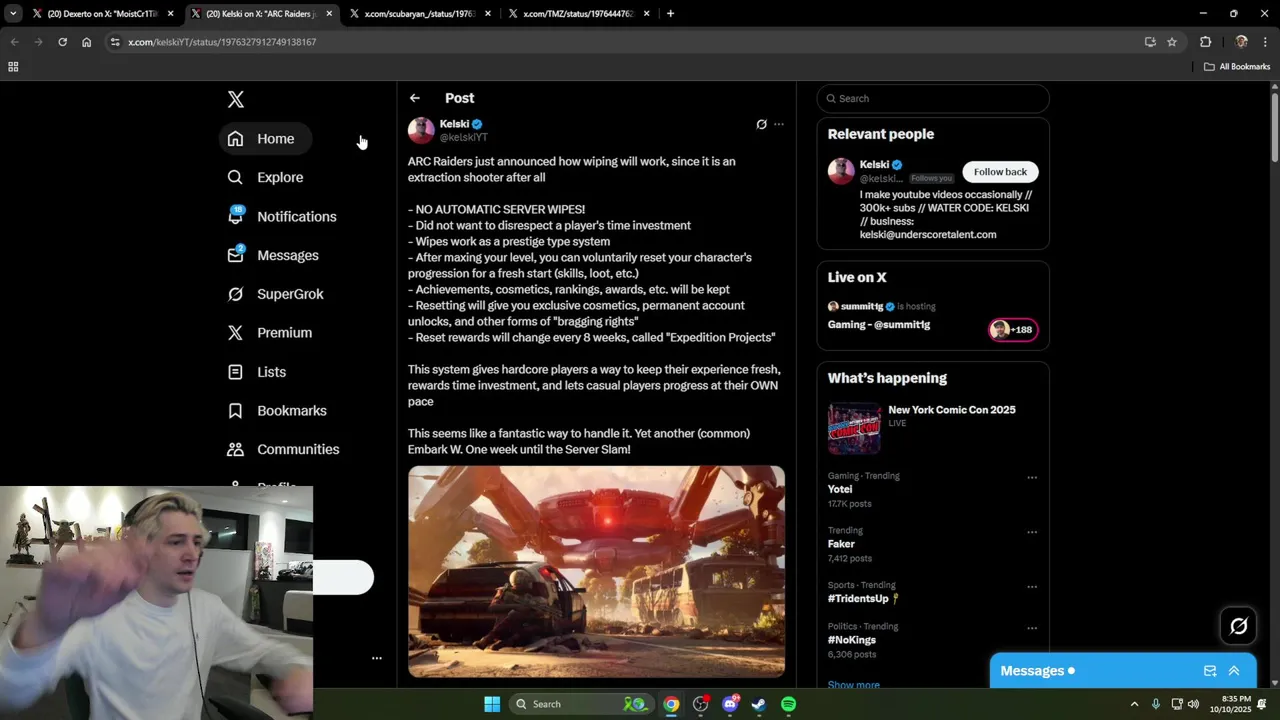1280x720 pixels.
Task: Click Kelski's avatar on the post
Action: [421, 130]
